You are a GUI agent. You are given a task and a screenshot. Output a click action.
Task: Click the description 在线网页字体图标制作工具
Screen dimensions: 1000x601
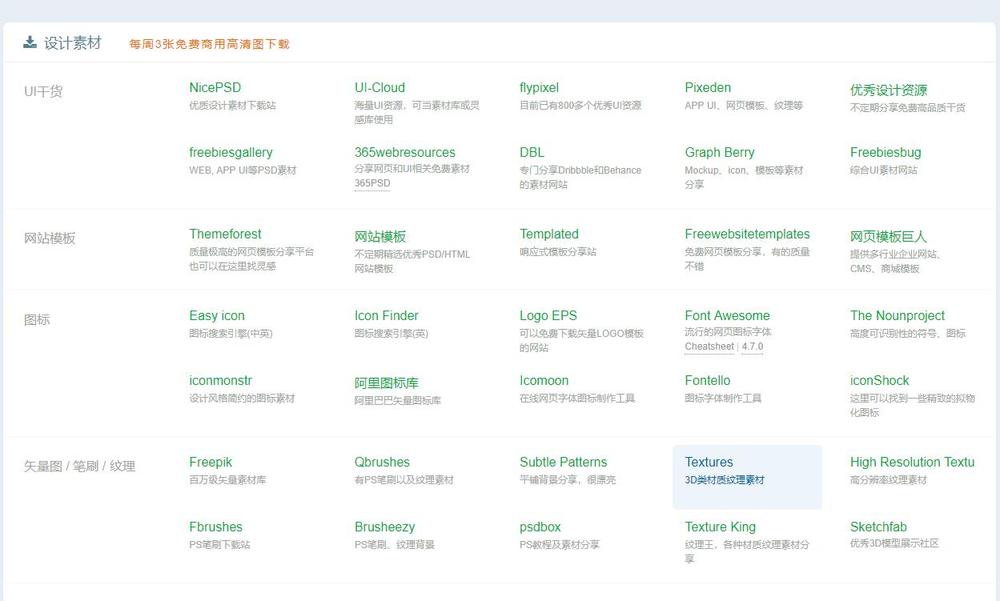[577, 399]
